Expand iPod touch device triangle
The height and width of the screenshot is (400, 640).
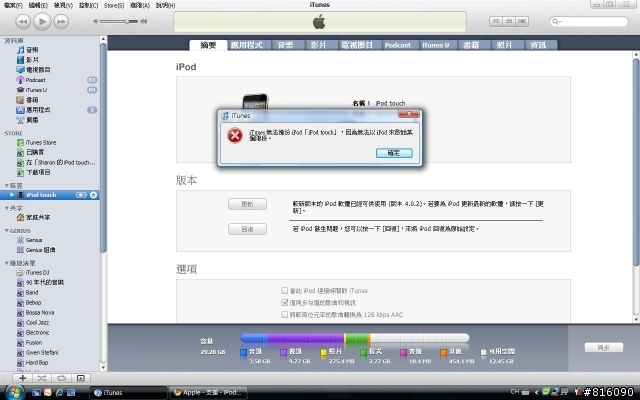click(12, 195)
